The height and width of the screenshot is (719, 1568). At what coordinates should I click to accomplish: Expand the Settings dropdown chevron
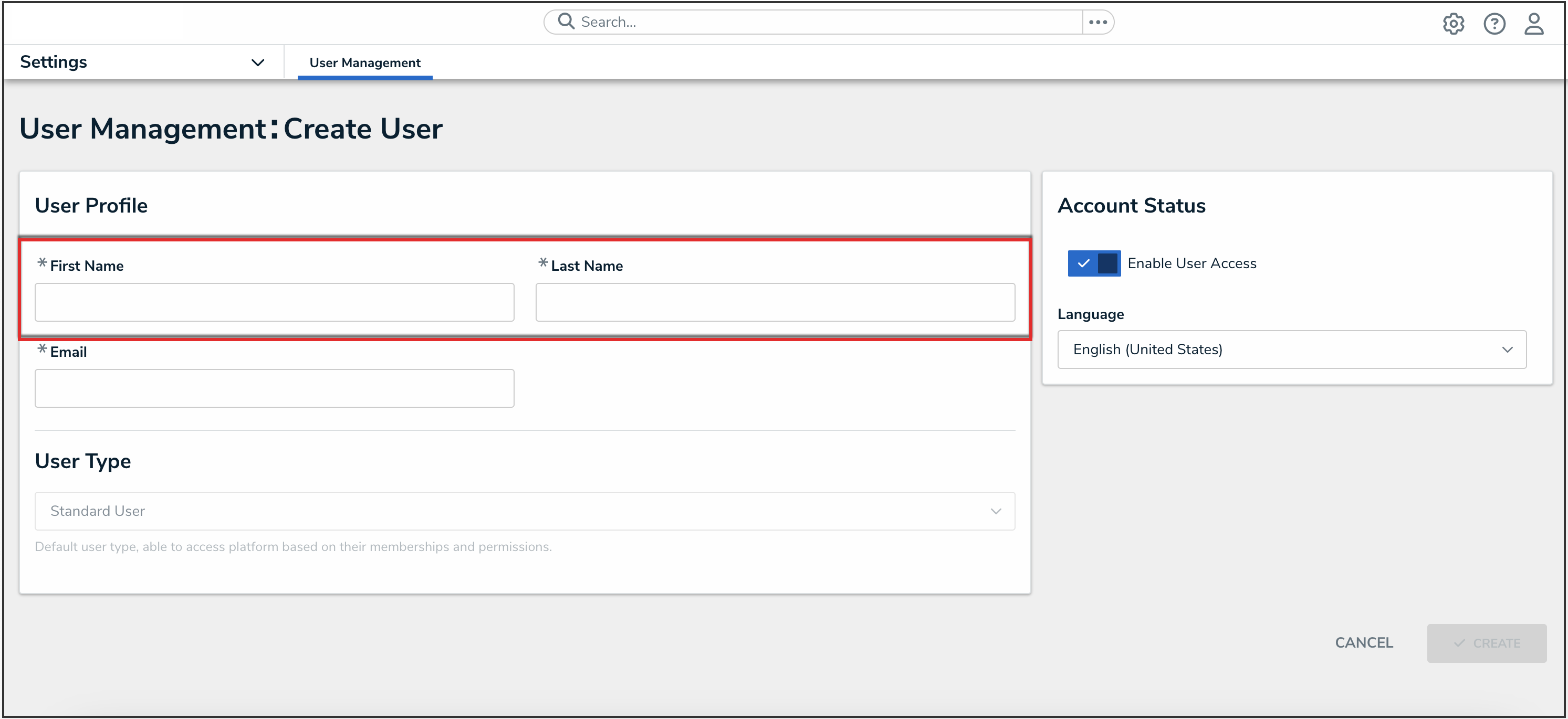[x=257, y=62]
